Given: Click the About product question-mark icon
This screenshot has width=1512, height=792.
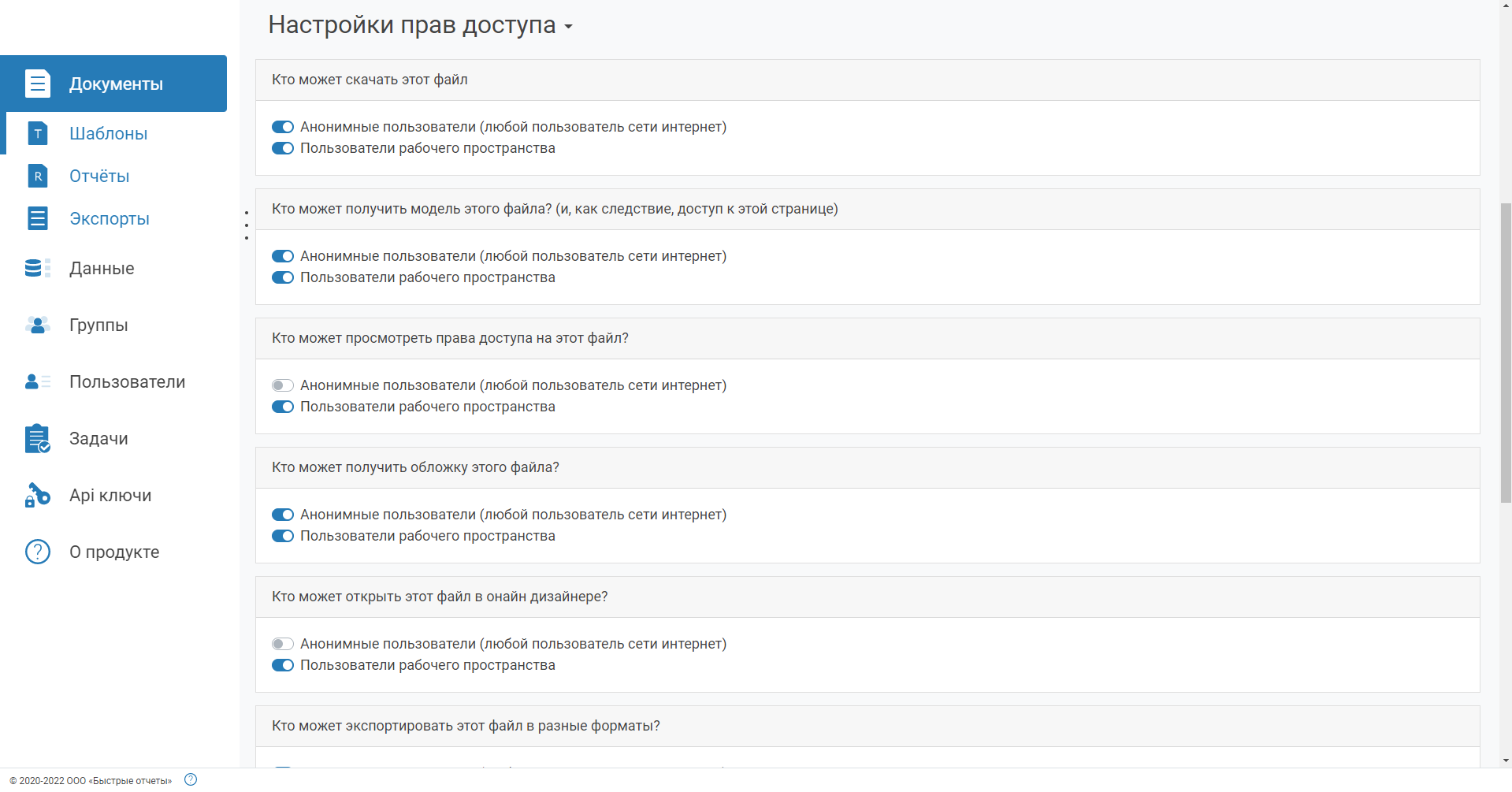Looking at the screenshot, I should point(37,552).
